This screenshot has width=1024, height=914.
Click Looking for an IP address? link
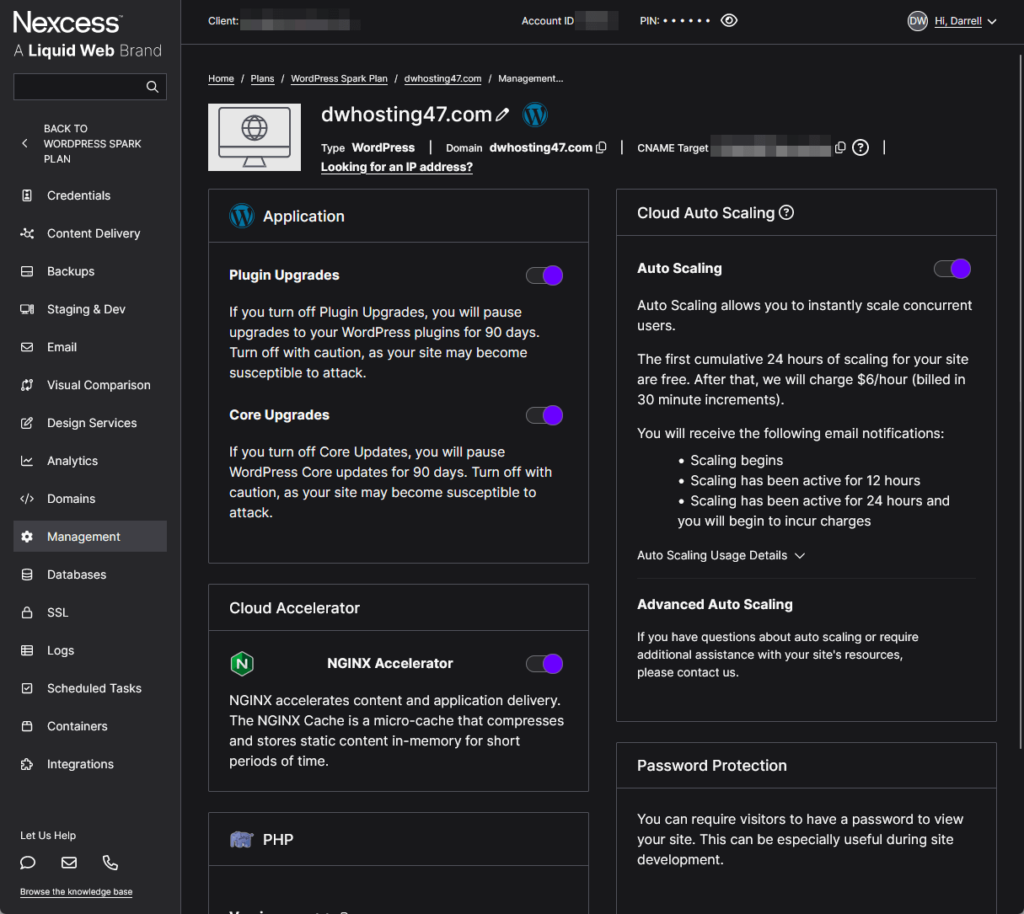pos(396,167)
